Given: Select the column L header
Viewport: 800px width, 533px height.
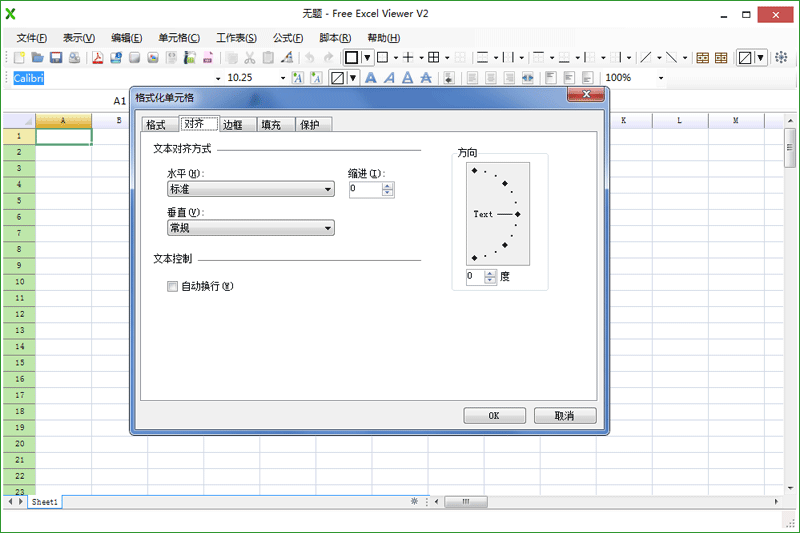Looking at the screenshot, I should (x=680, y=121).
